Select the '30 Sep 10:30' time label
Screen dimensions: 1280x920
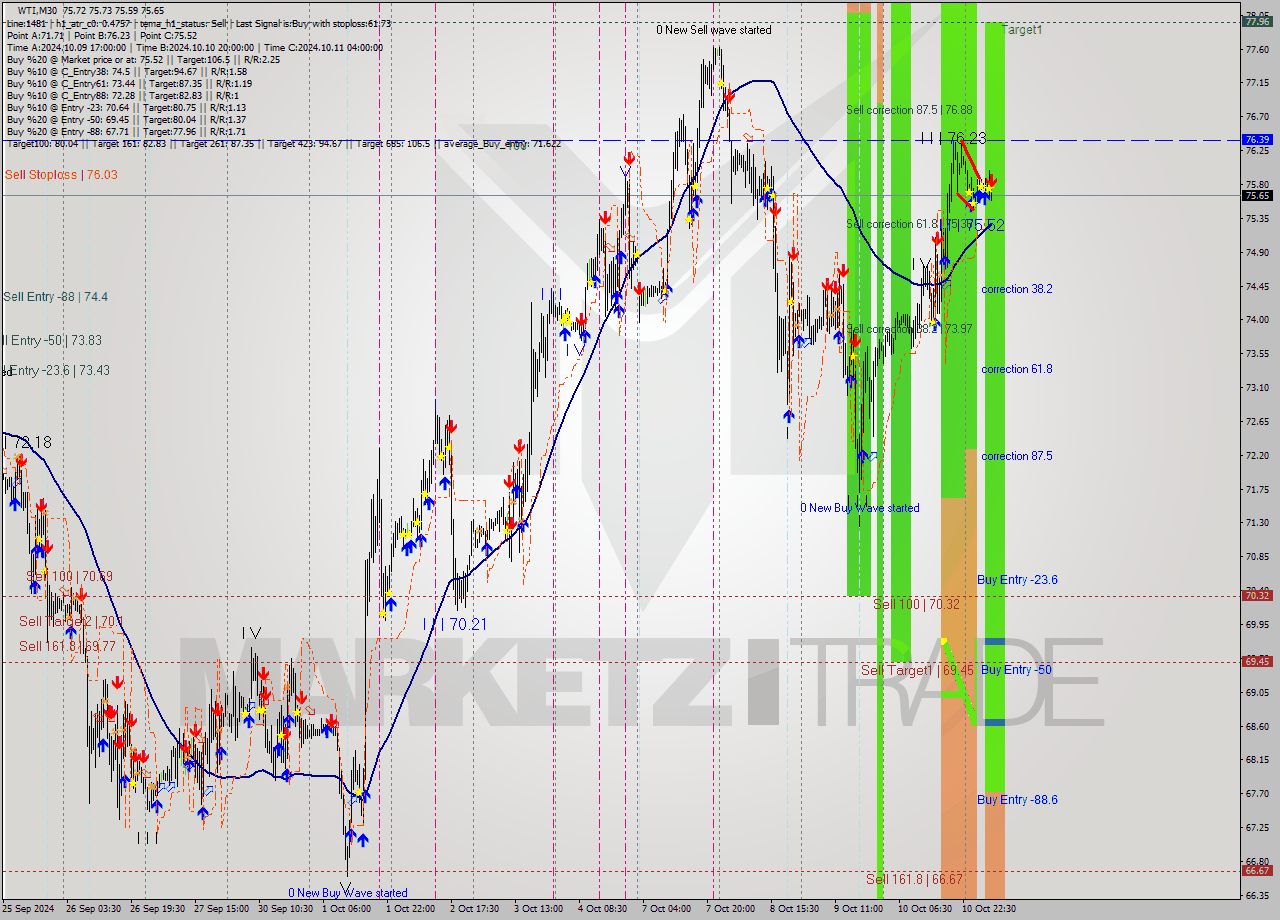pyautogui.click(x=286, y=909)
